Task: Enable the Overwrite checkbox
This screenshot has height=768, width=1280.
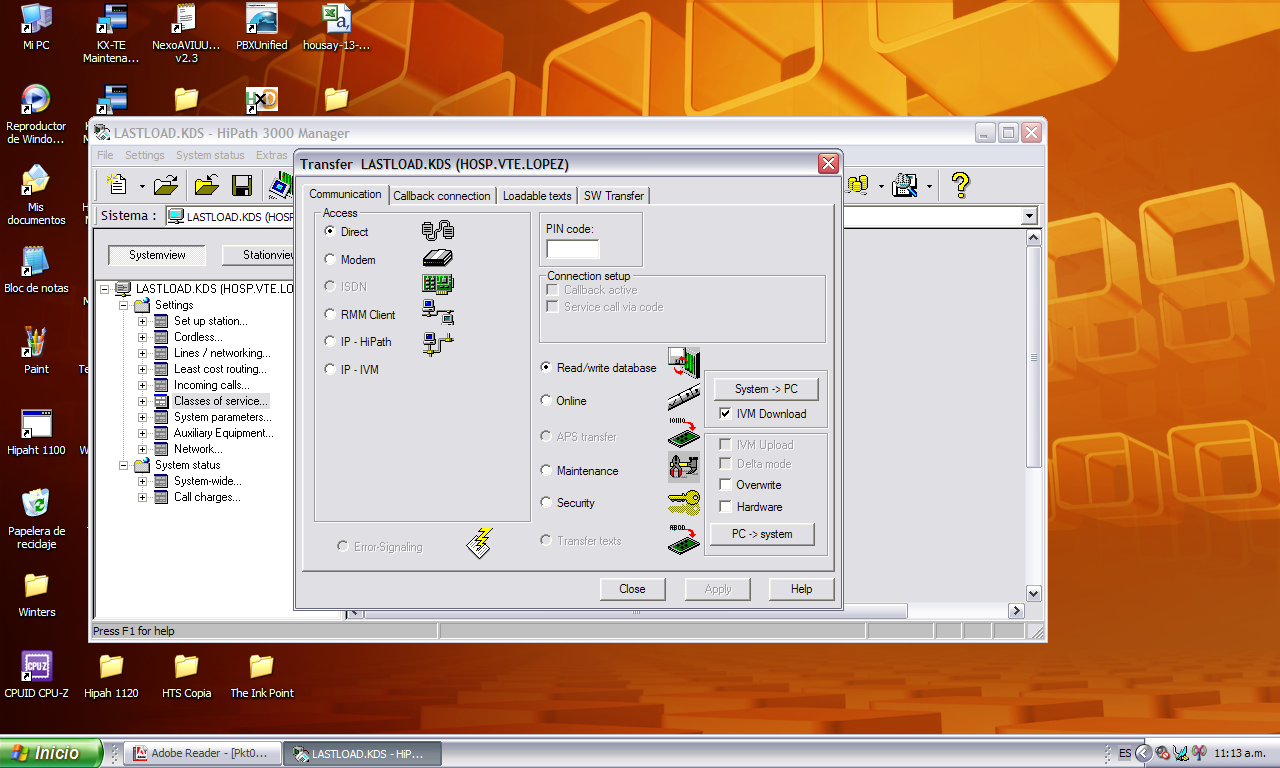Action: click(x=726, y=484)
